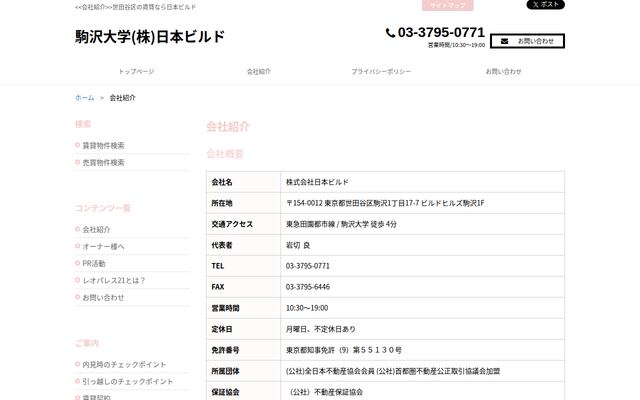Open 売買物件検索 in the sidebar

(103, 162)
